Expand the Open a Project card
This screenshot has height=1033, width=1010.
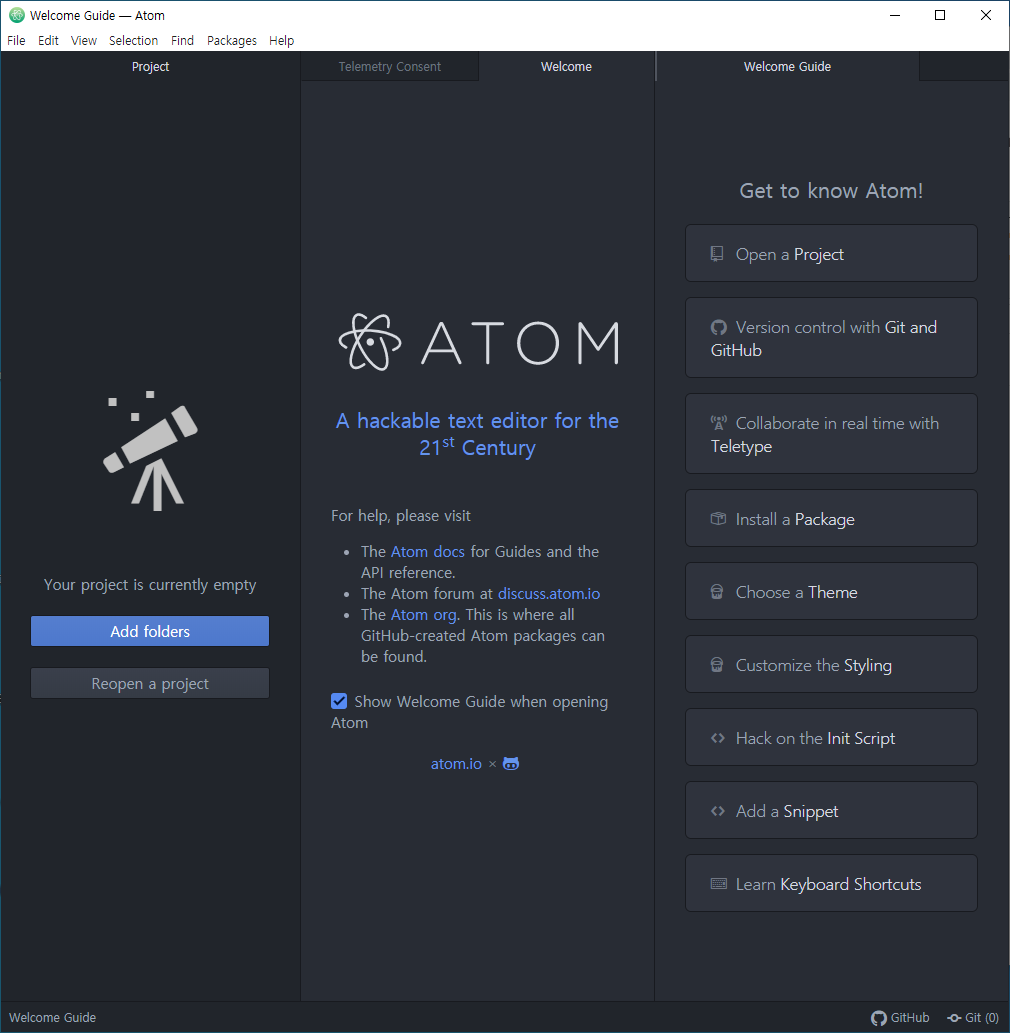coord(831,254)
